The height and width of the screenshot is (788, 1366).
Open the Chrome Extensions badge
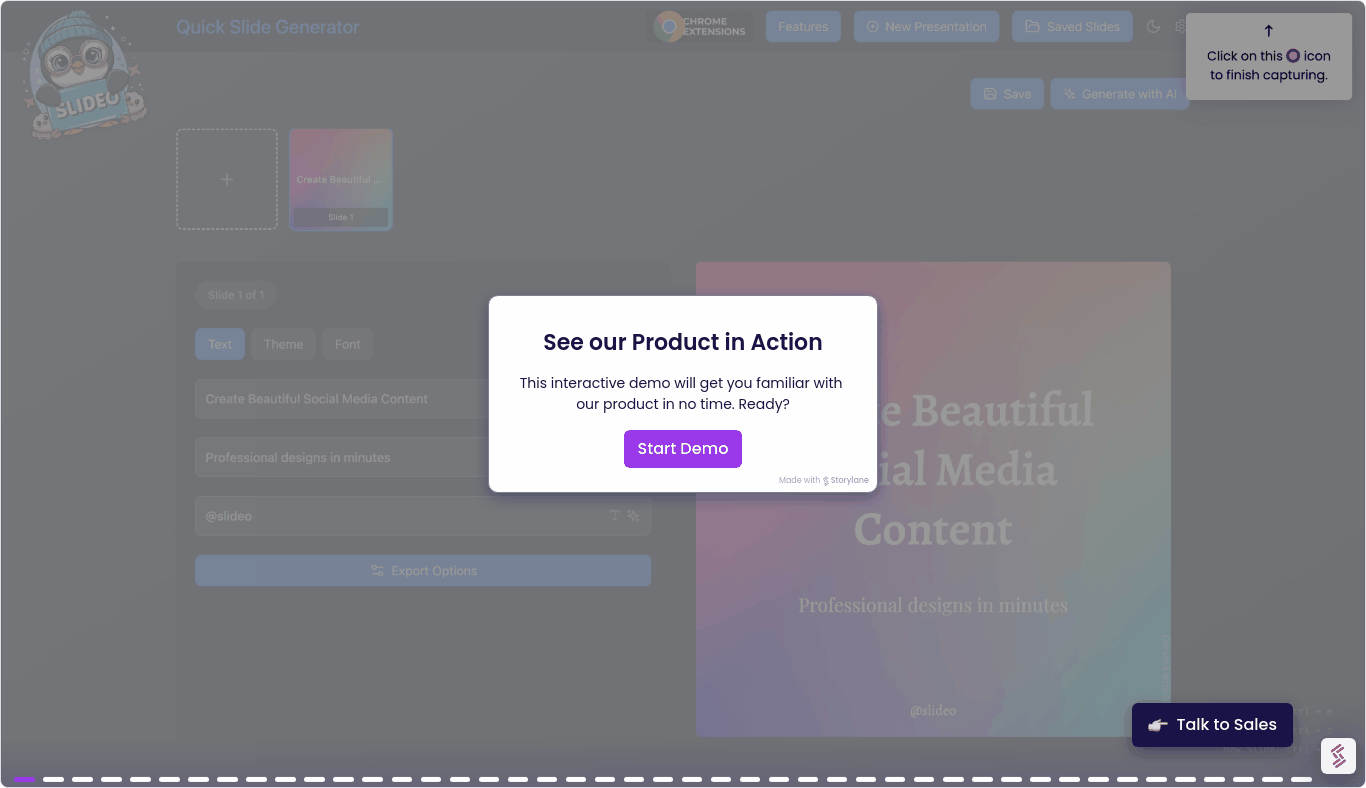click(x=701, y=27)
